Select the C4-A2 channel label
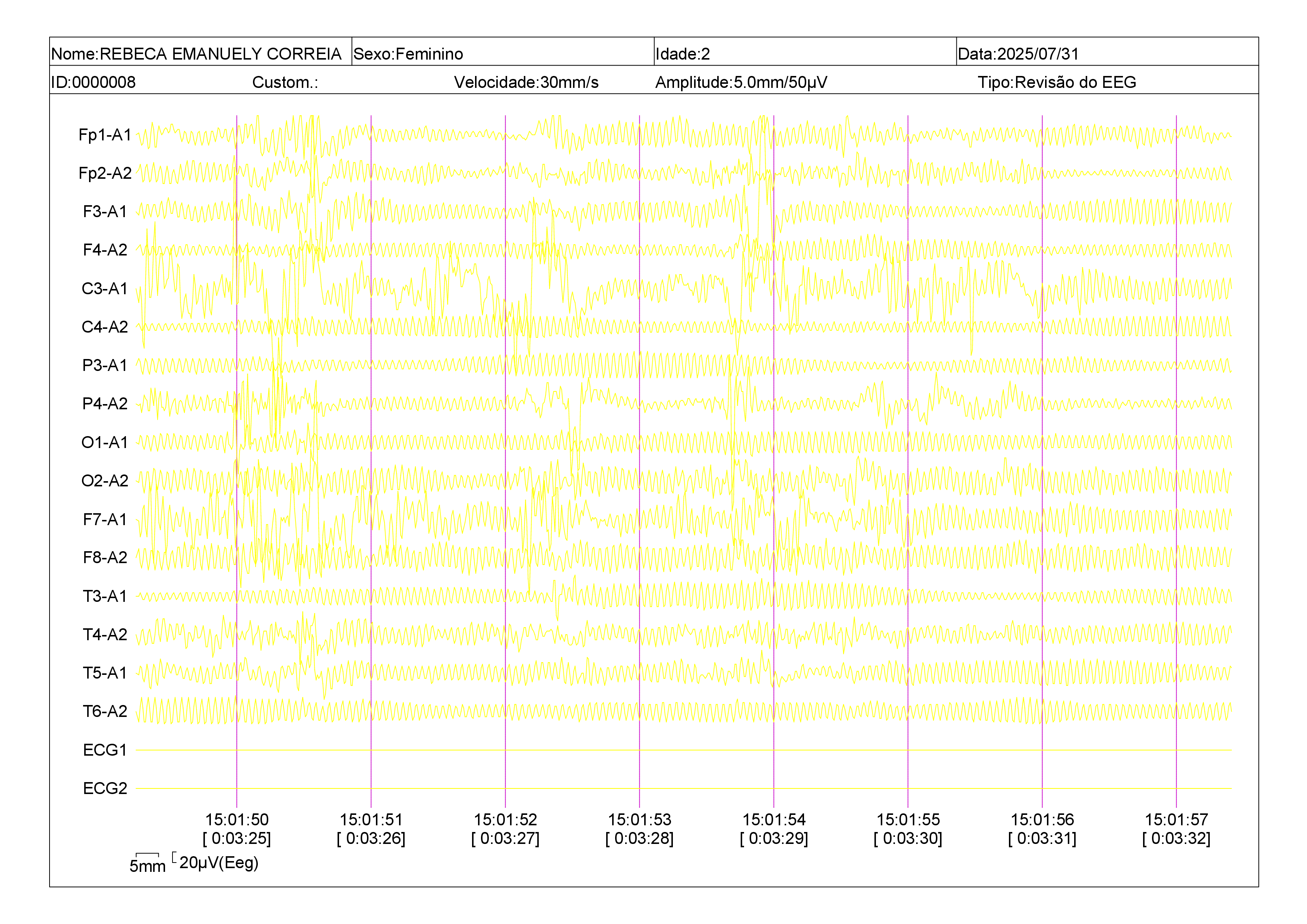This screenshot has height=924, width=1307. (x=105, y=327)
